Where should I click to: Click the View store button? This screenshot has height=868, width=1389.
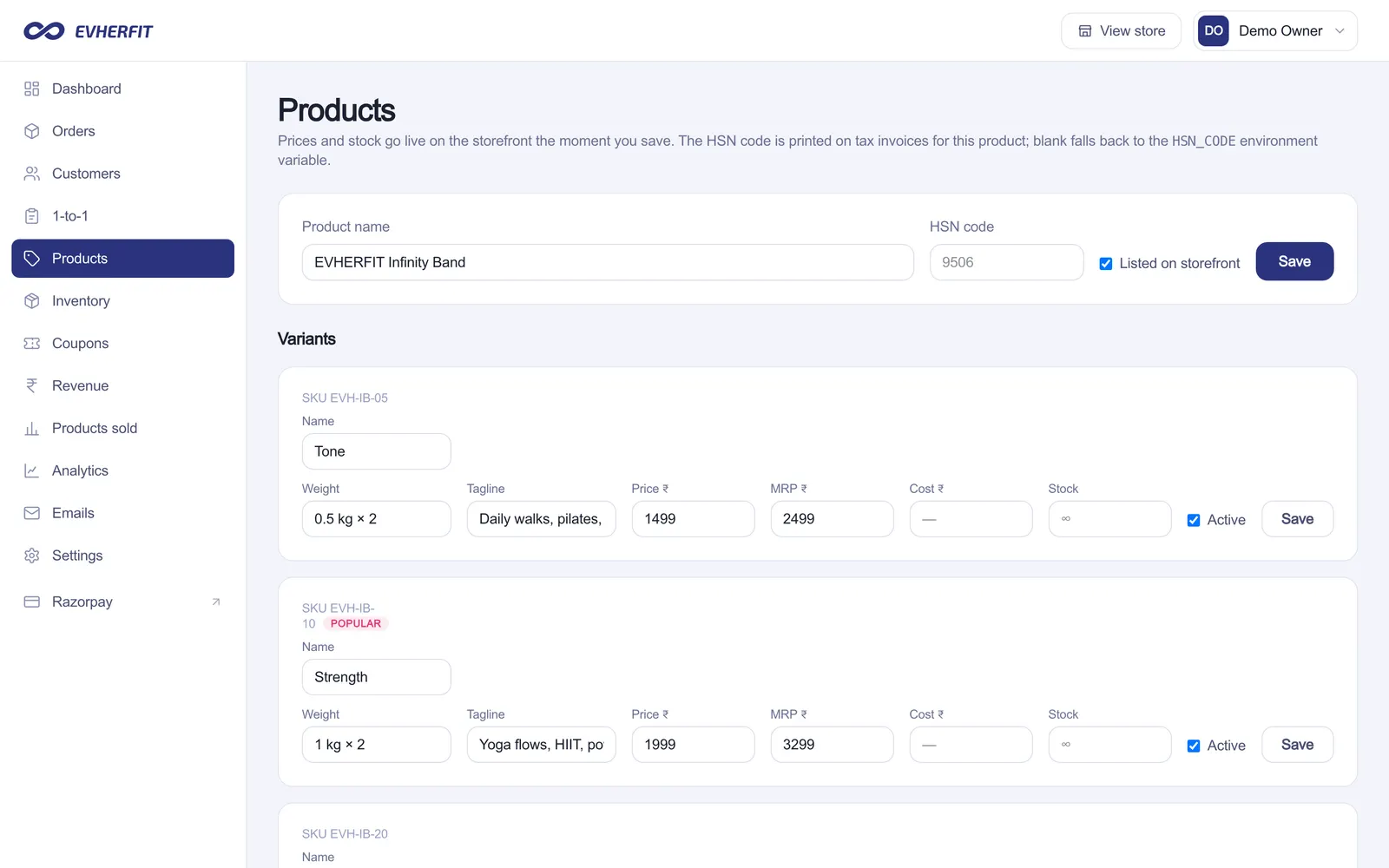(1121, 31)
